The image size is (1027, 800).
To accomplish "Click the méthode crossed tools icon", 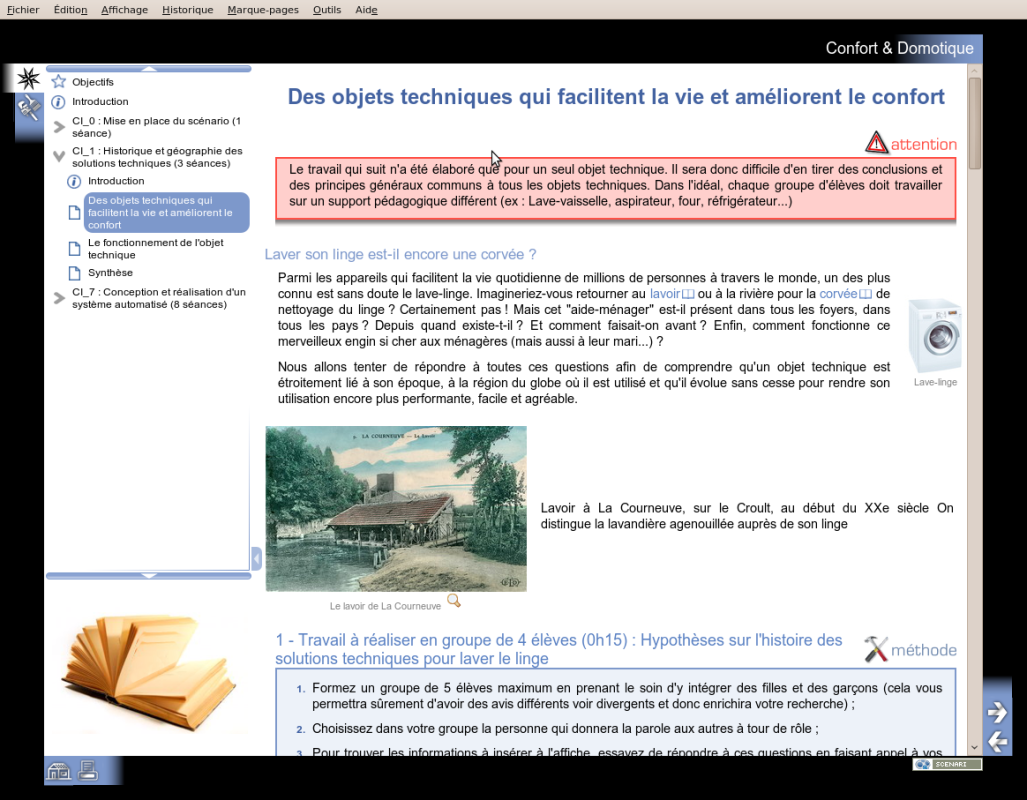I will coord(876,649).
